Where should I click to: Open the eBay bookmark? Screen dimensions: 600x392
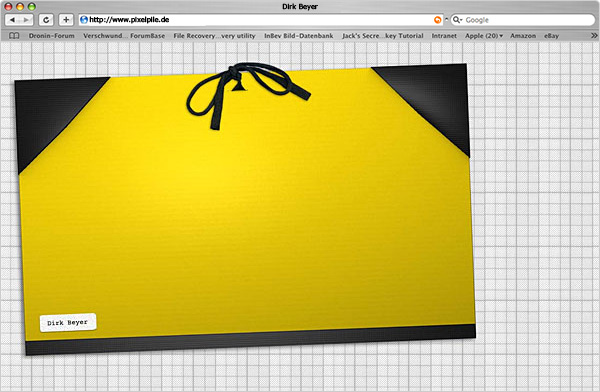point(551,36)
